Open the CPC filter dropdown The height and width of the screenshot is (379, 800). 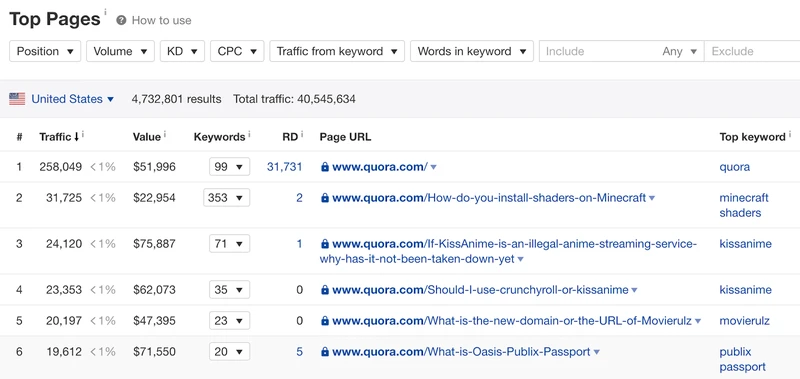pyautogui.click(x=237, y=51)
